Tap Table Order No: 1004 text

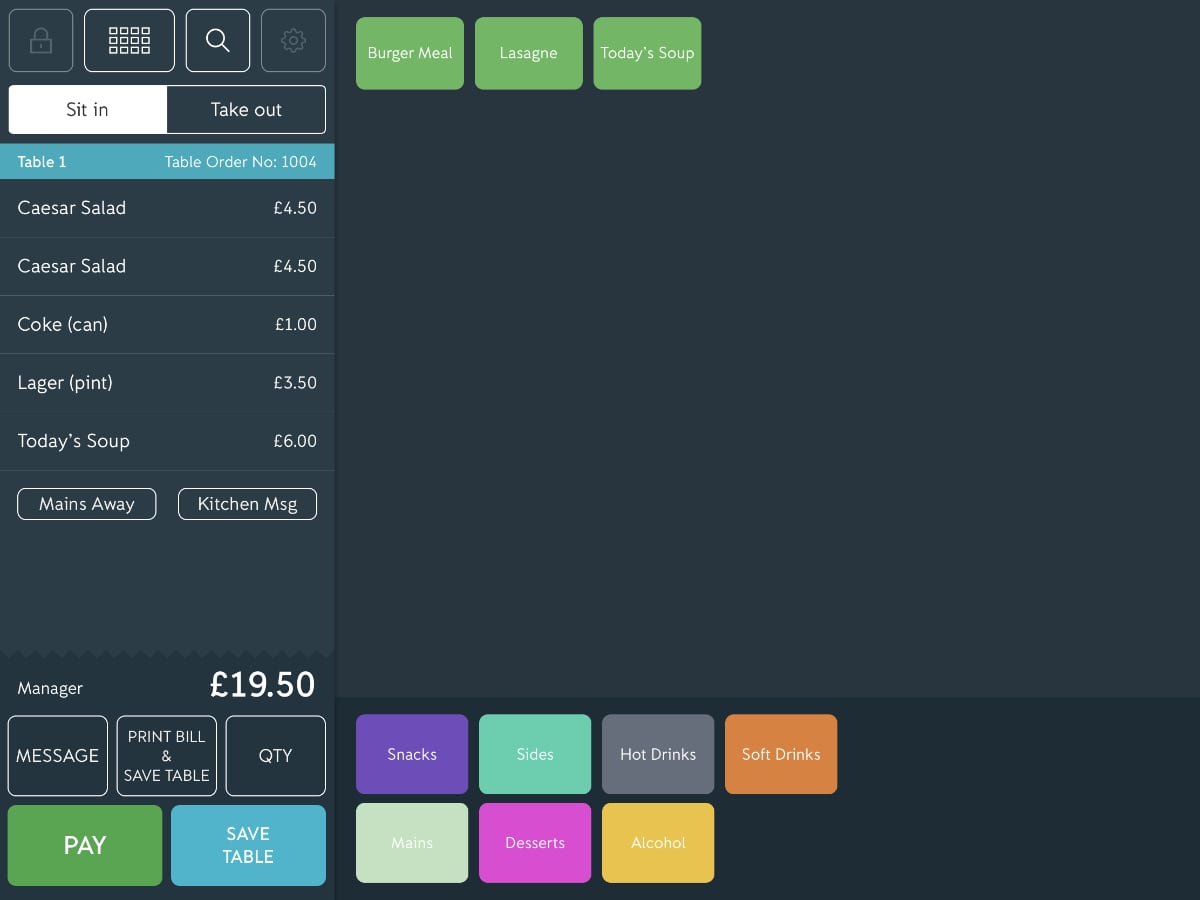(241, 162)
